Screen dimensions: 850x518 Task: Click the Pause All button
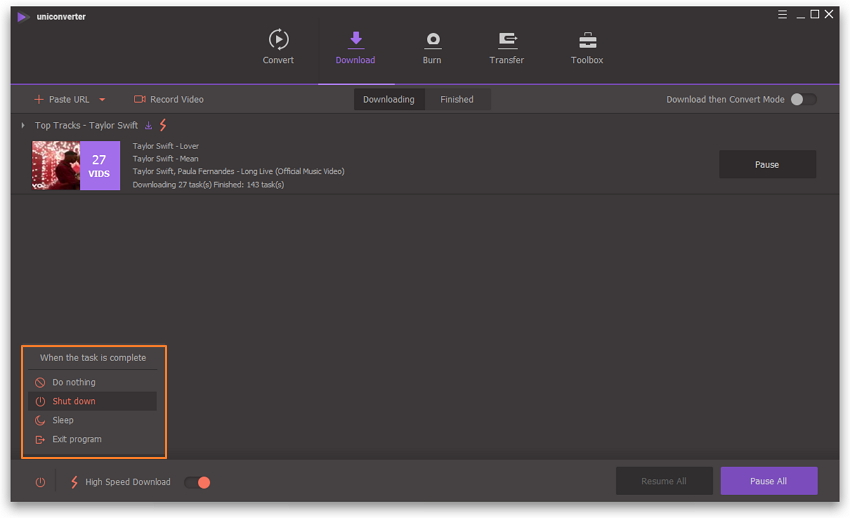pos(769,481)
